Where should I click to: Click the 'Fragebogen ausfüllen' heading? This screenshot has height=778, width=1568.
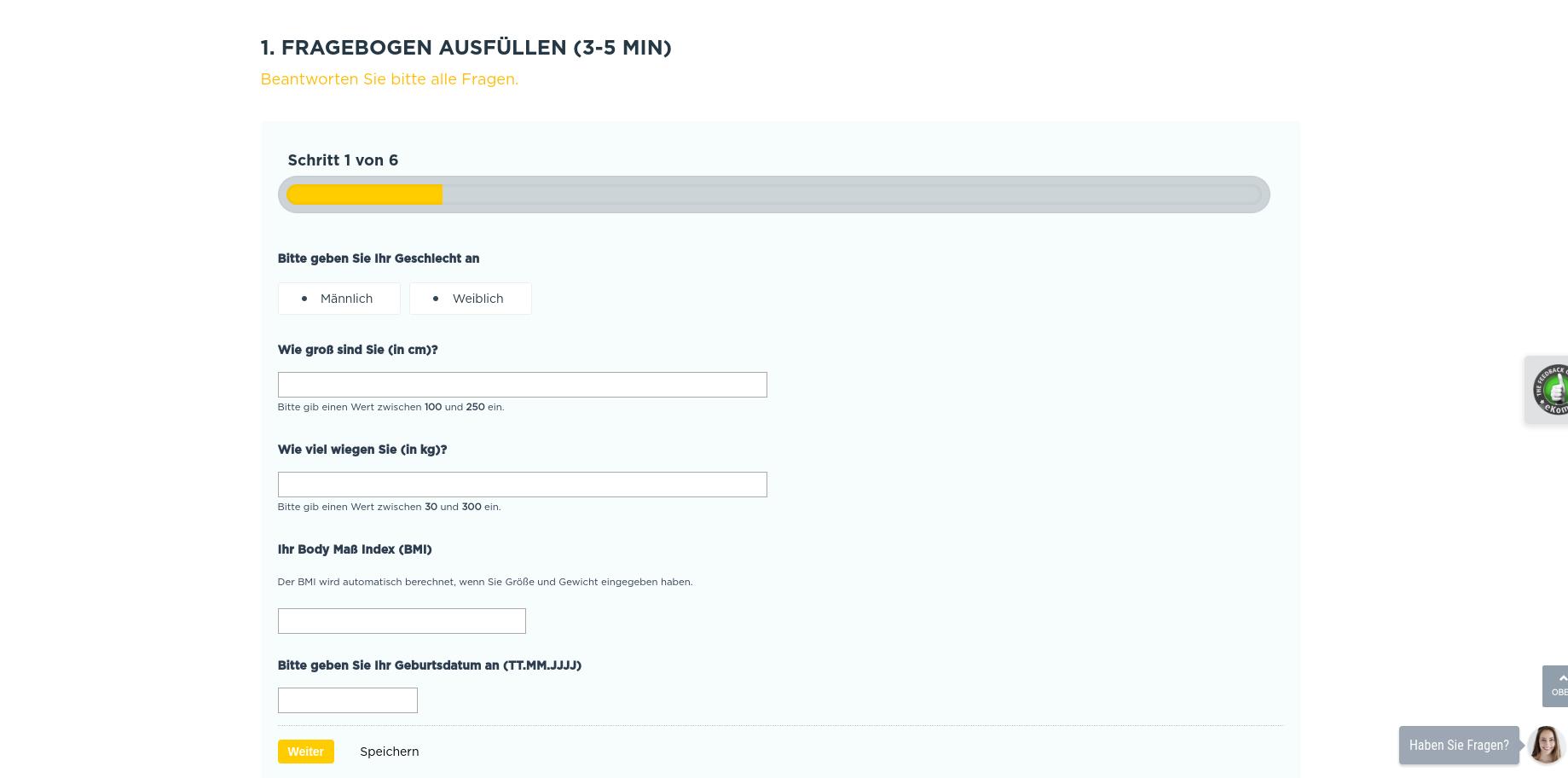click(466, 48)
